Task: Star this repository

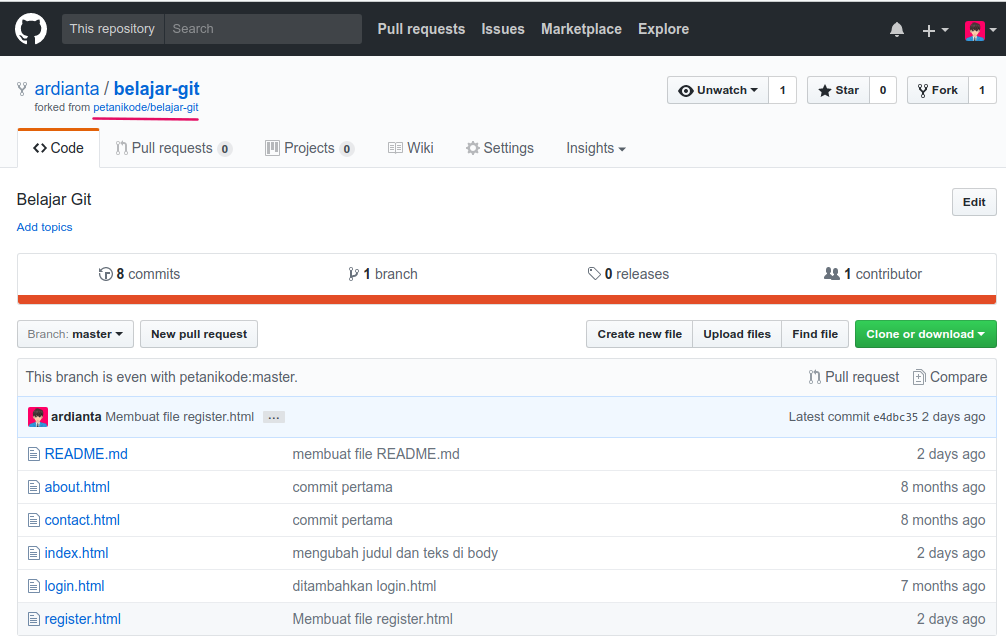Action: (x=838, y=90)
